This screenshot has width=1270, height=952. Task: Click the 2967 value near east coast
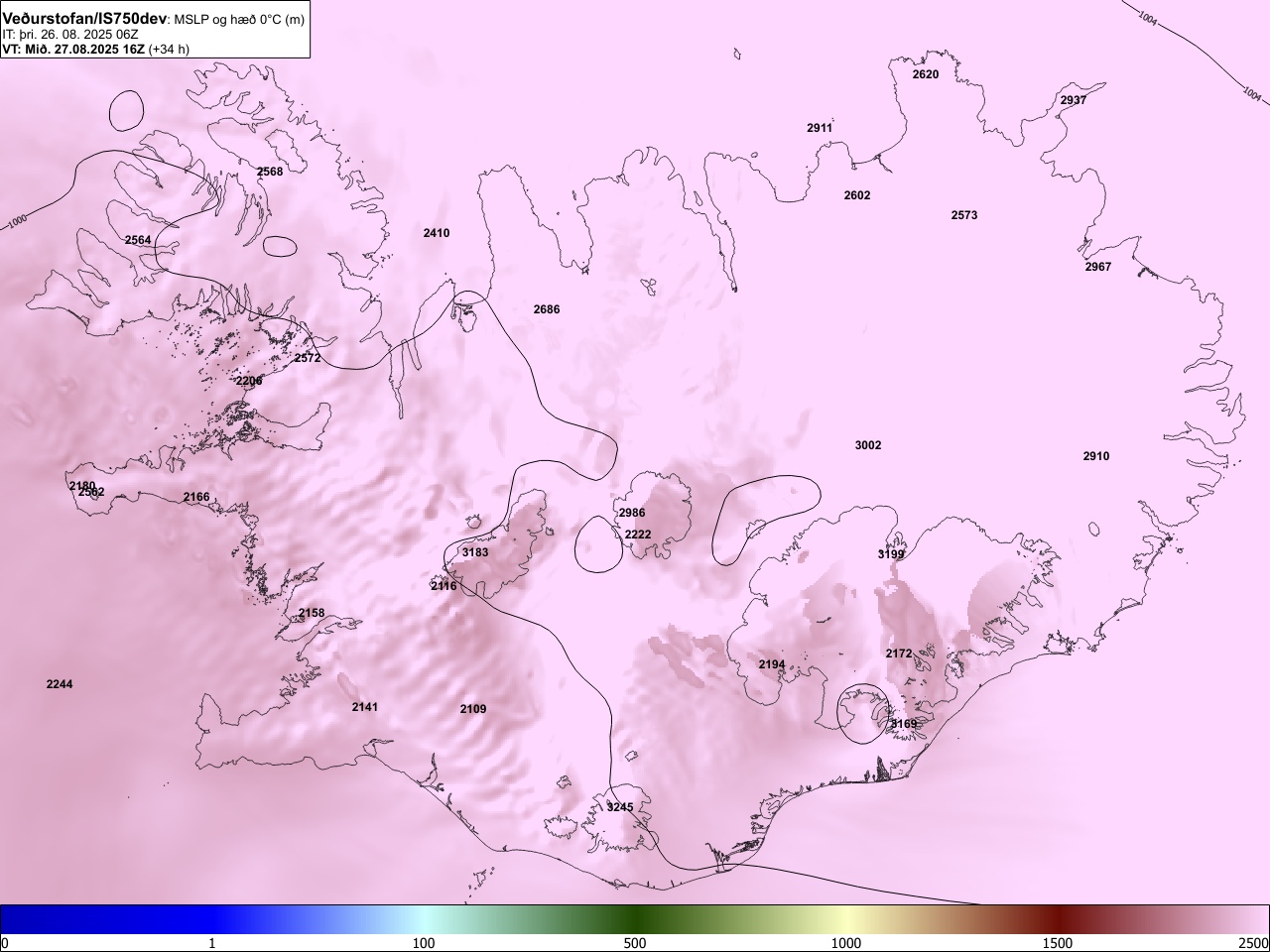(1098, 267)
